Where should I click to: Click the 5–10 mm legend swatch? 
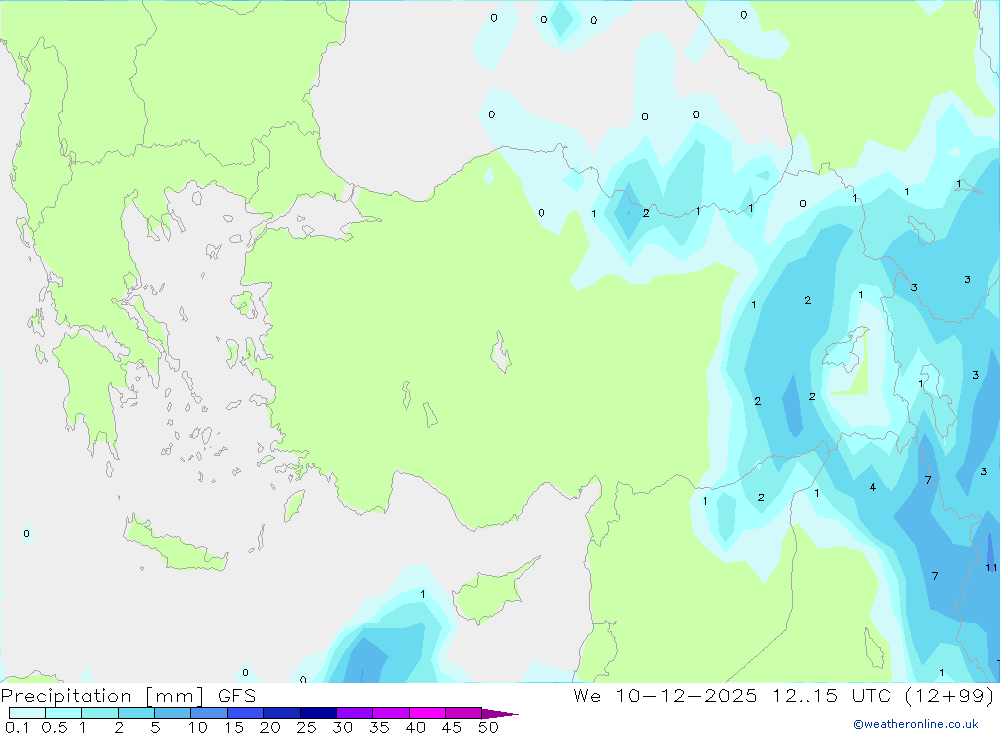[x=172, y=713]
